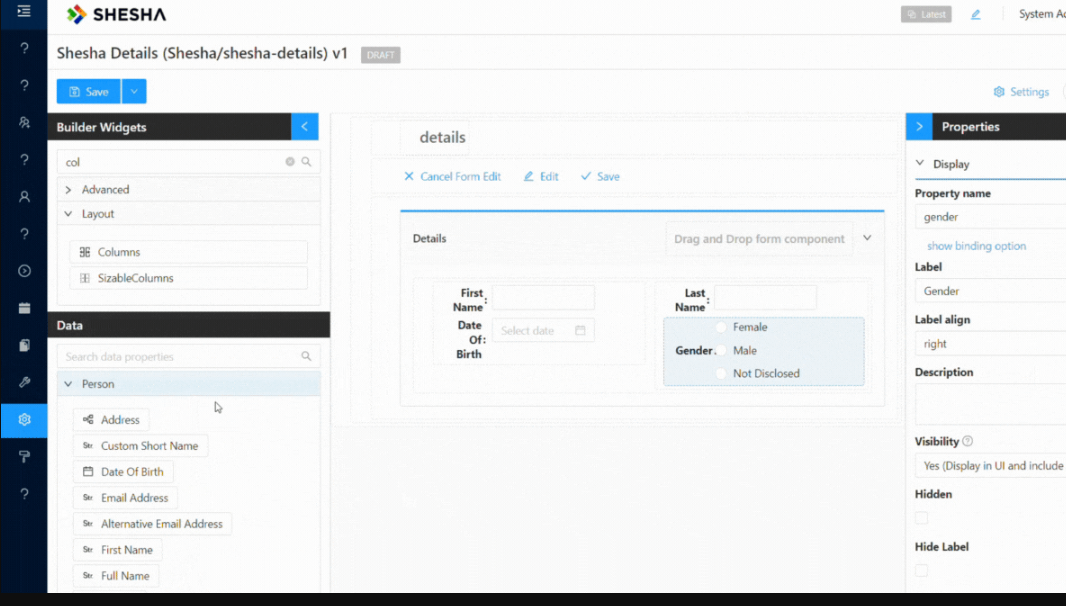Select the Custom Short Name property
This screenshot has width=1066, height=606.
141,445
